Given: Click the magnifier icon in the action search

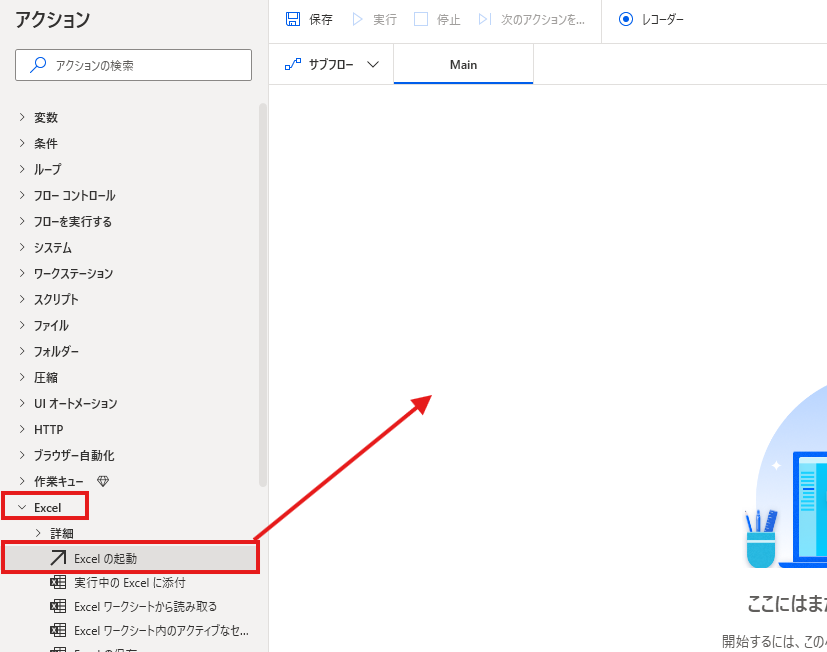Looking at the screenshot, I should (37, 65).
